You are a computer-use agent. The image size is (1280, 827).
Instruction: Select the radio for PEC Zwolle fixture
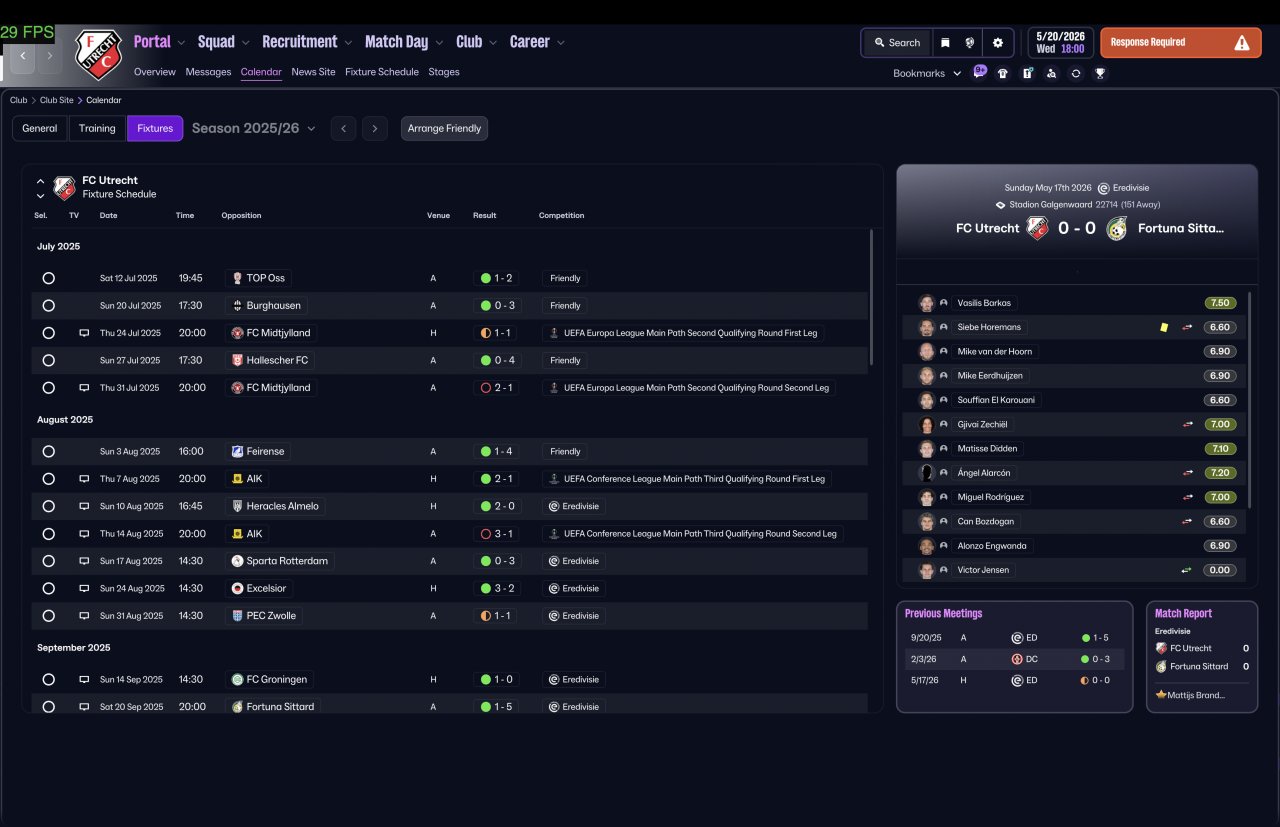coord(49,616)
